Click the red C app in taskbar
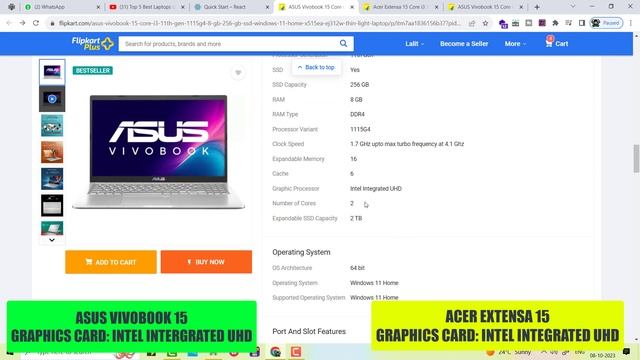640x360 pixels. pyautogui.click(x=296, y=351)
